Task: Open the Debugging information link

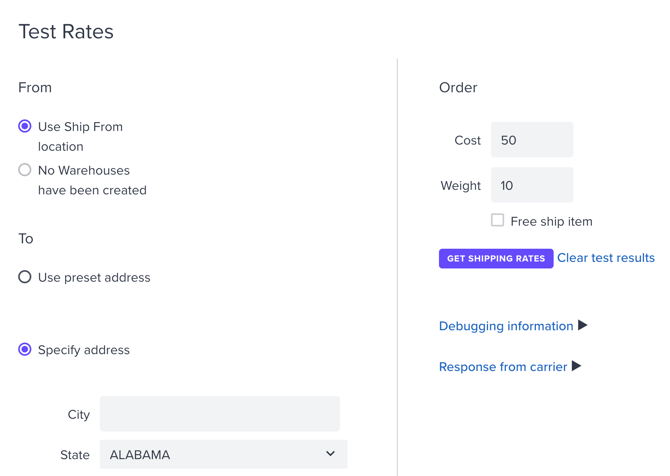Action: (x=506, y=326)
